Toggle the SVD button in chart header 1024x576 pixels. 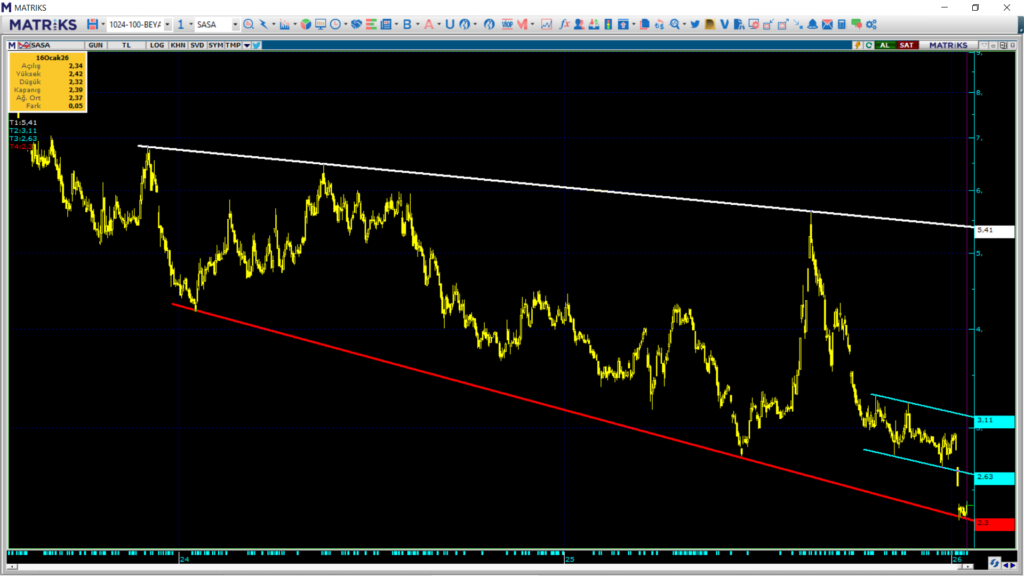197,45
